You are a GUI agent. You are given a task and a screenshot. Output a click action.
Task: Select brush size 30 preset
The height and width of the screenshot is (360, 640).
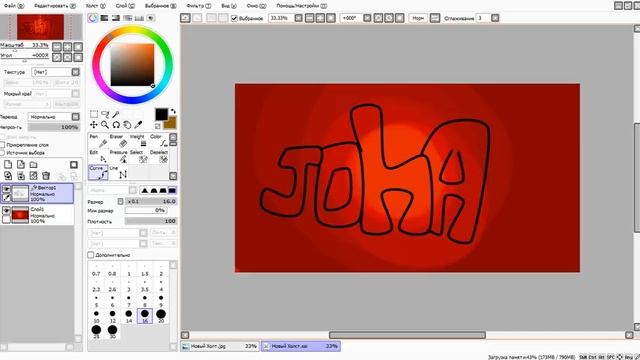[x=113, y=331]
